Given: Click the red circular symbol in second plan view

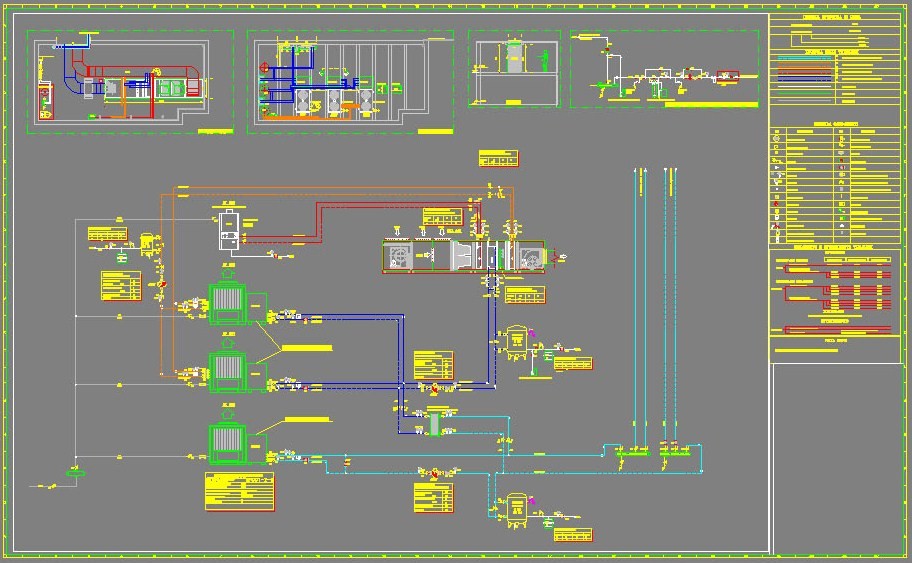Looking at the screenshot, I should 263,68.
